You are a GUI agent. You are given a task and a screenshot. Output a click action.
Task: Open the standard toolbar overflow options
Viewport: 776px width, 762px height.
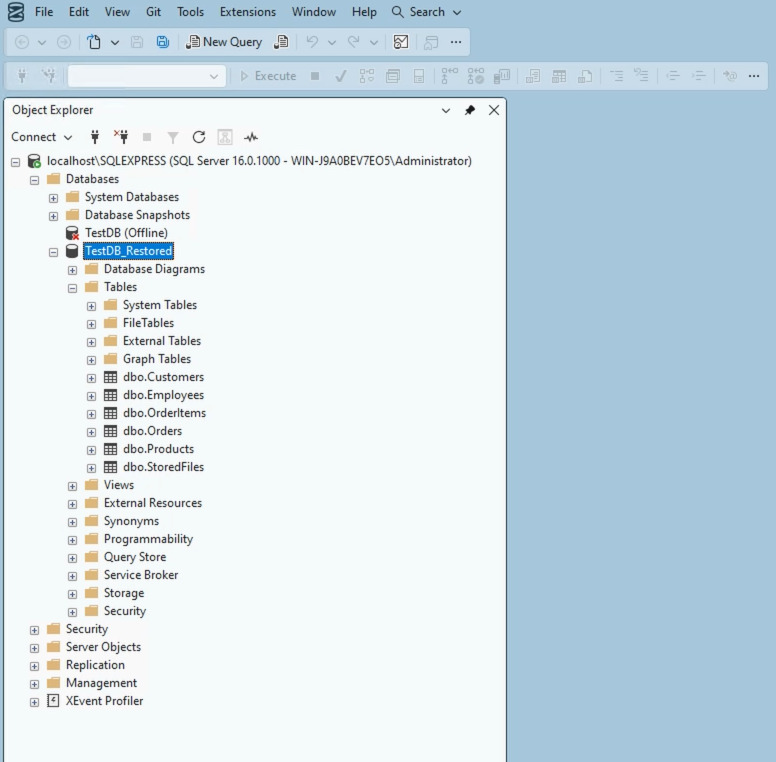coord(456,42)
